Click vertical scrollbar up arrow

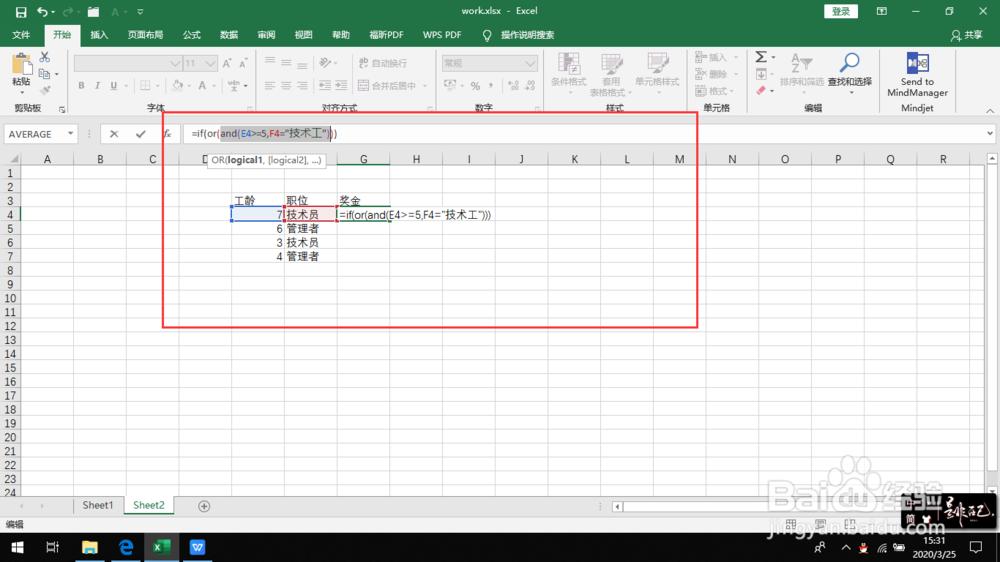tap(992, 158)
